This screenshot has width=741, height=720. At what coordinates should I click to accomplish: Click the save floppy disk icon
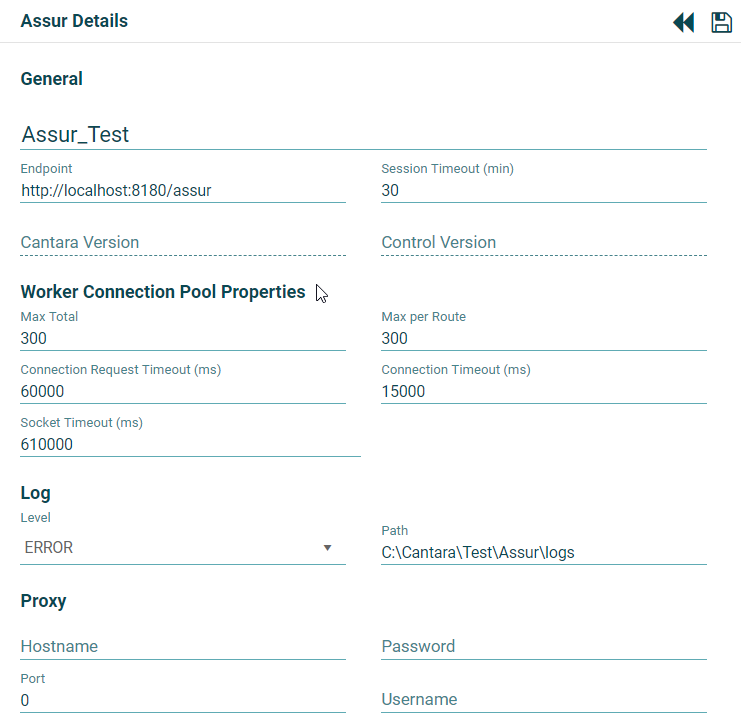[721, 22]
